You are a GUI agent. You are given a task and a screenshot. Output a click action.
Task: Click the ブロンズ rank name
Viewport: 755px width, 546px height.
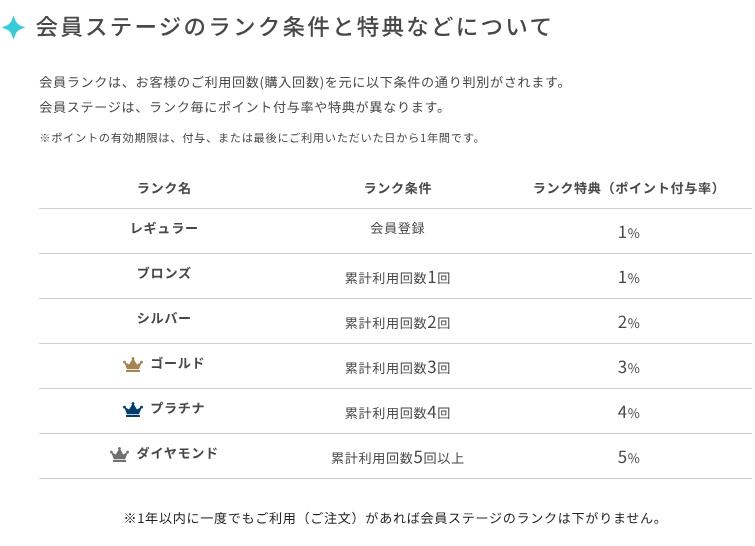164,273
